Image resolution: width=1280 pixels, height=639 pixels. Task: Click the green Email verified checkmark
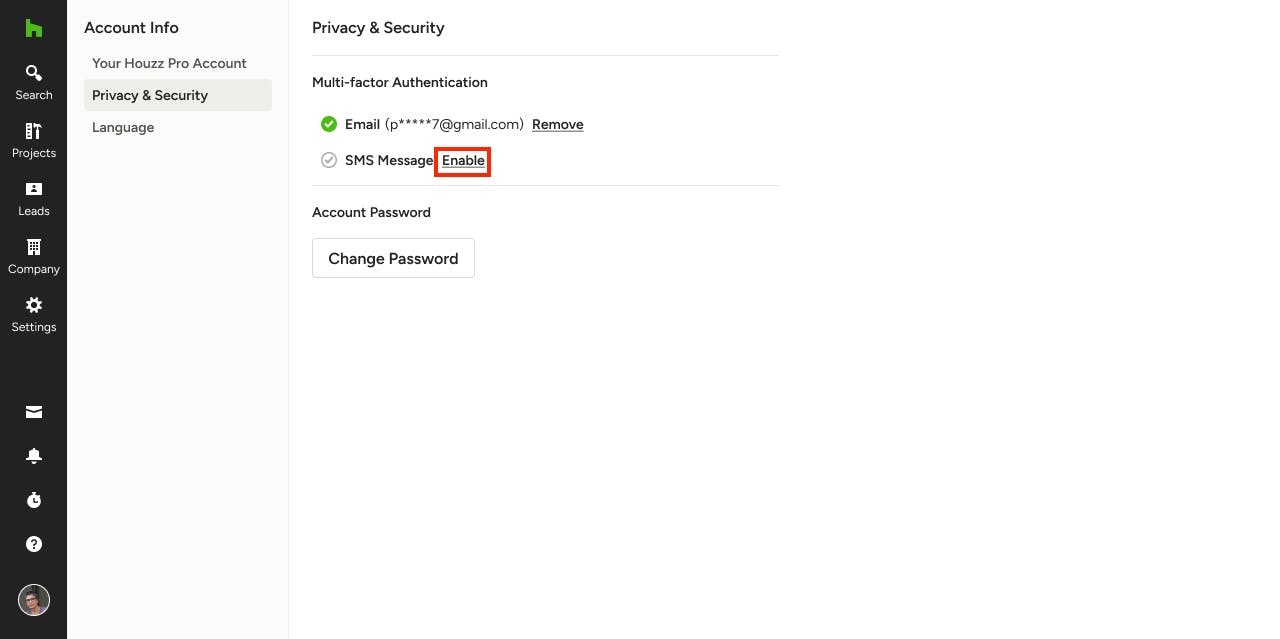(328, 124)
